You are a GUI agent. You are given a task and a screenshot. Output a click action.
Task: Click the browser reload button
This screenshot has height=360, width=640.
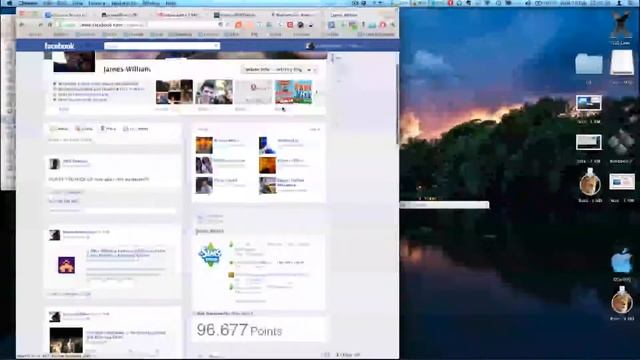click(x=40, y=25)
